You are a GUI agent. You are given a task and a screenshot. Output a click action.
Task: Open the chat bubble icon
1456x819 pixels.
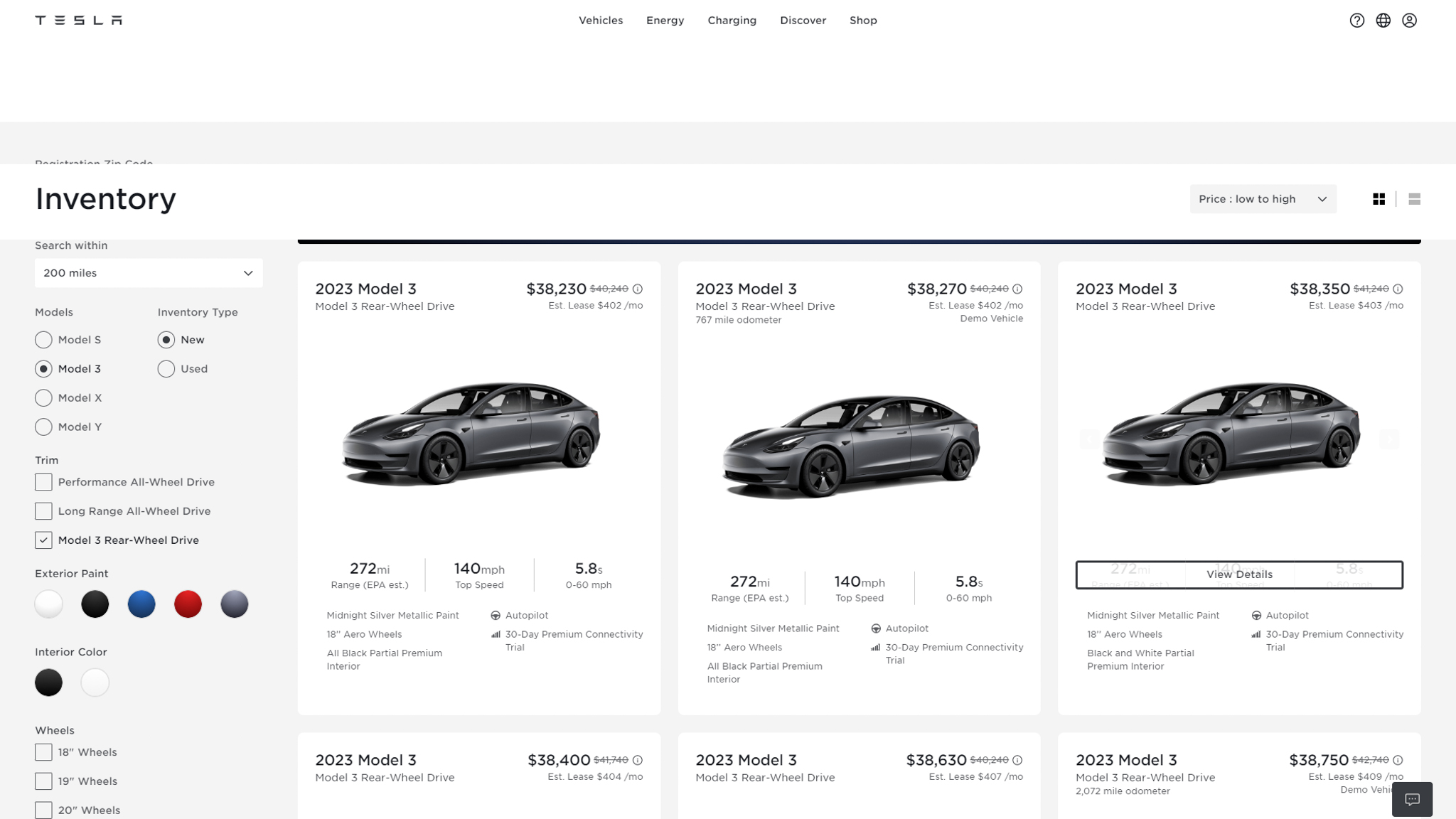[x=1412, y=799]
